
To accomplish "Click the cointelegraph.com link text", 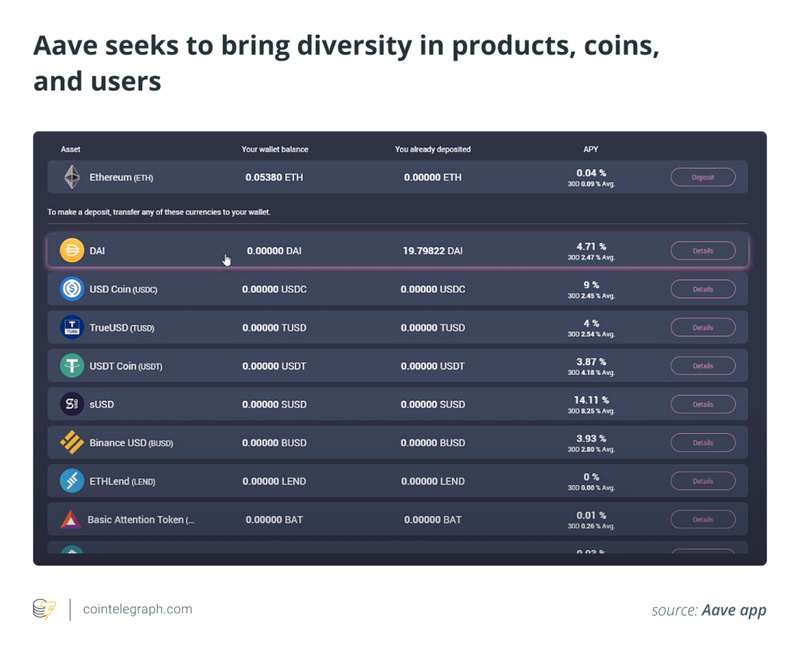I will pyautogui.click(x=137, y=609).
